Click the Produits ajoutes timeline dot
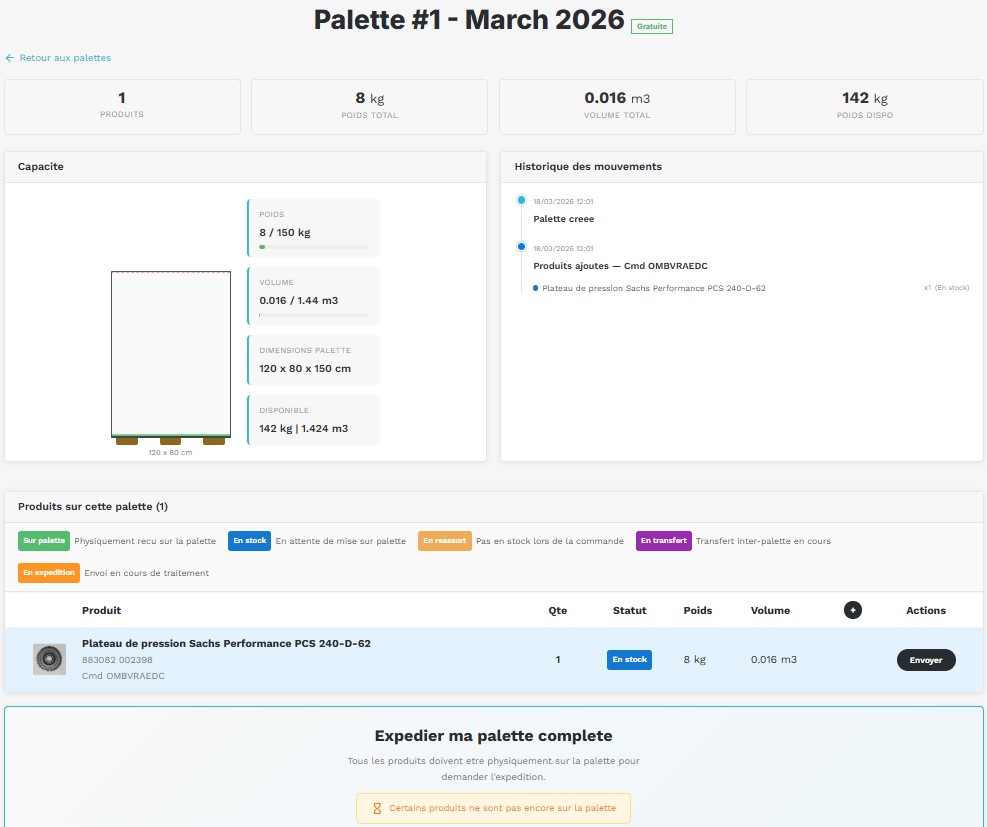 [521, 247]
